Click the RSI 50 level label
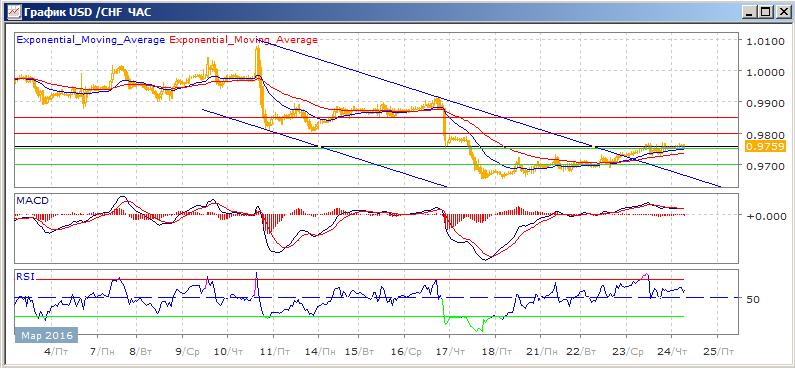Image resolution: width=795 pixels, height=372 pixels. pos(753,300)
